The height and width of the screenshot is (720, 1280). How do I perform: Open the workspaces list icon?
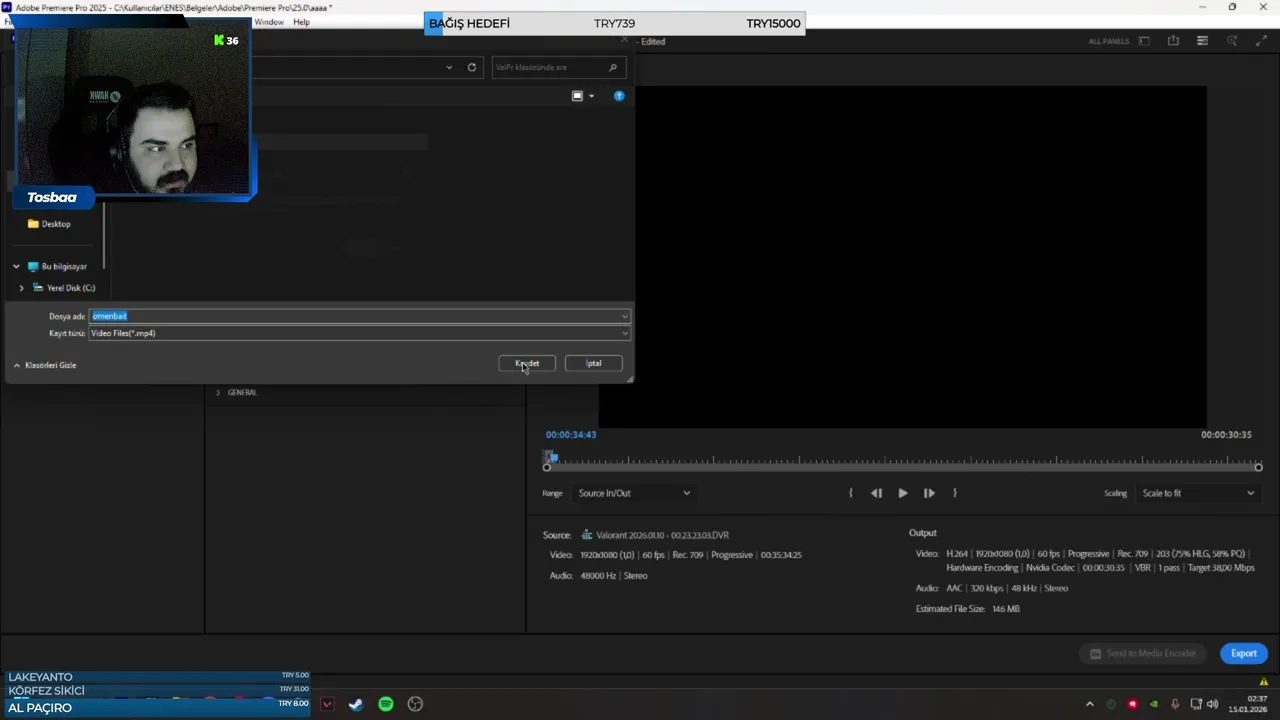tap(1202, 41)
